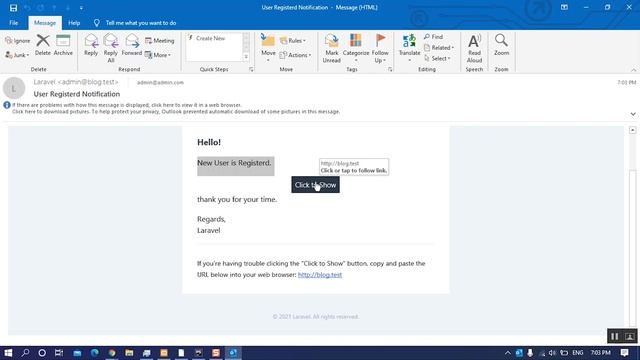Open the Tags dialog launcher

coord(390,69)
